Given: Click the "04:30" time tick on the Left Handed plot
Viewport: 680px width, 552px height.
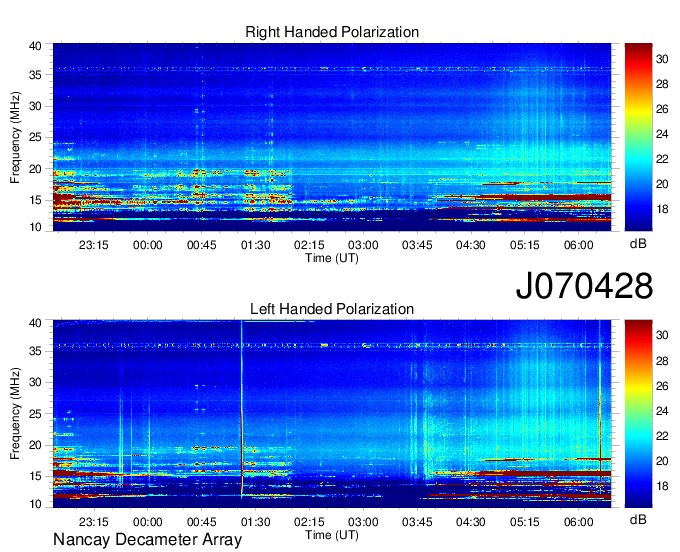Looking at the screenshot, I should 471,522.
